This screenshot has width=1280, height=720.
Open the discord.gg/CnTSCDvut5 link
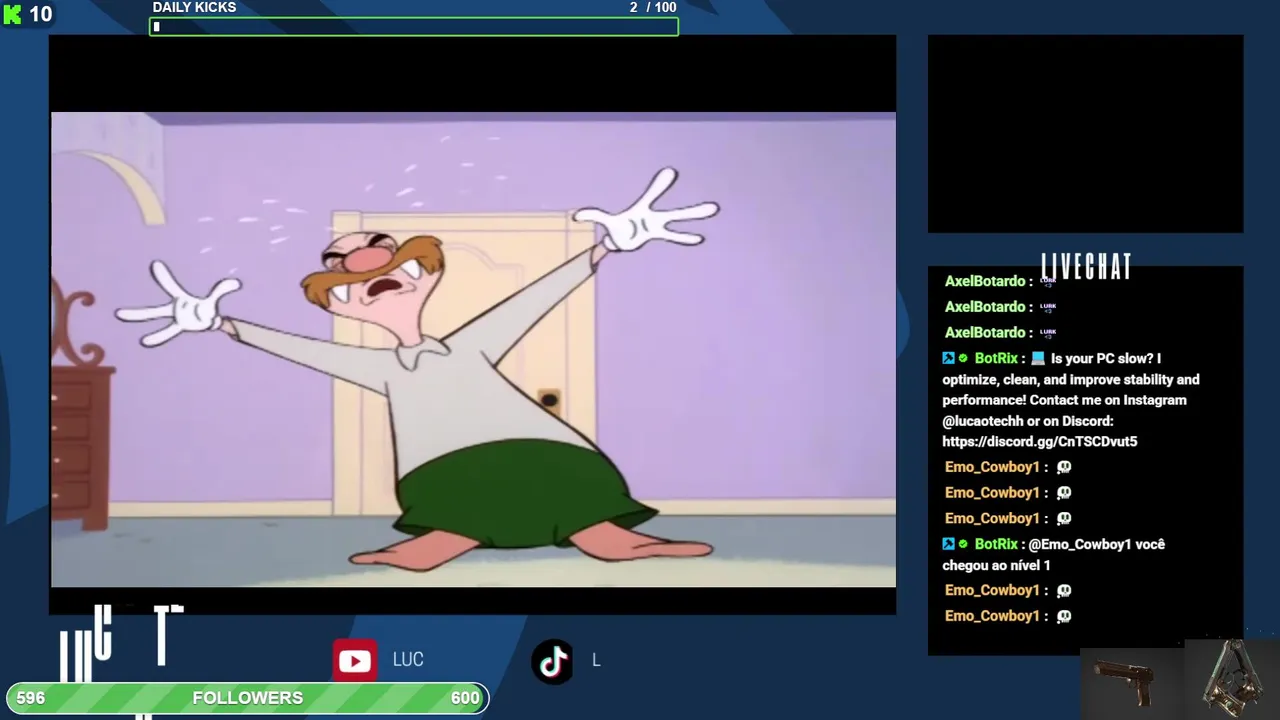click(x=1039, y=441)
